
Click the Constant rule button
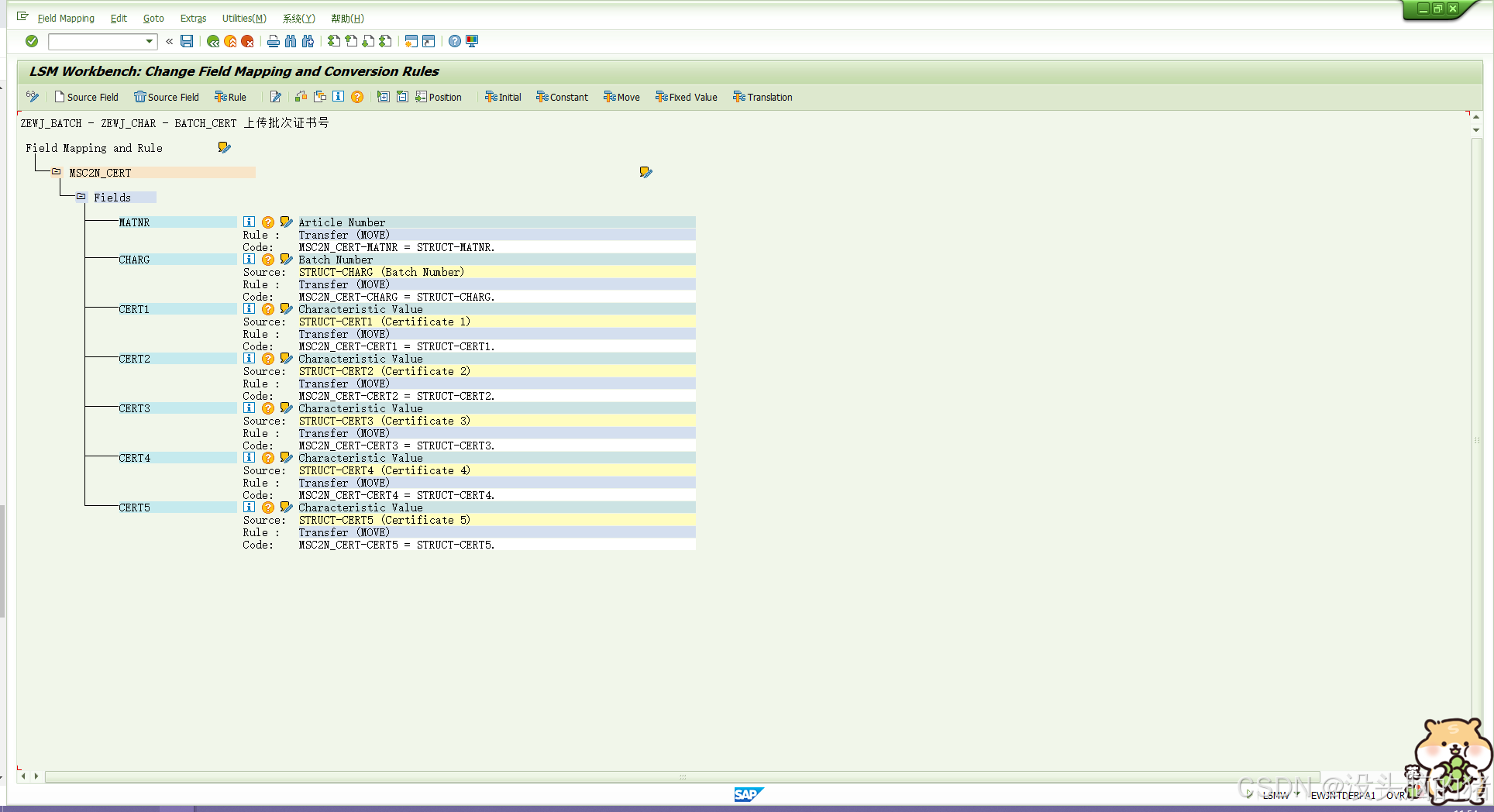(x=562, y=97)
